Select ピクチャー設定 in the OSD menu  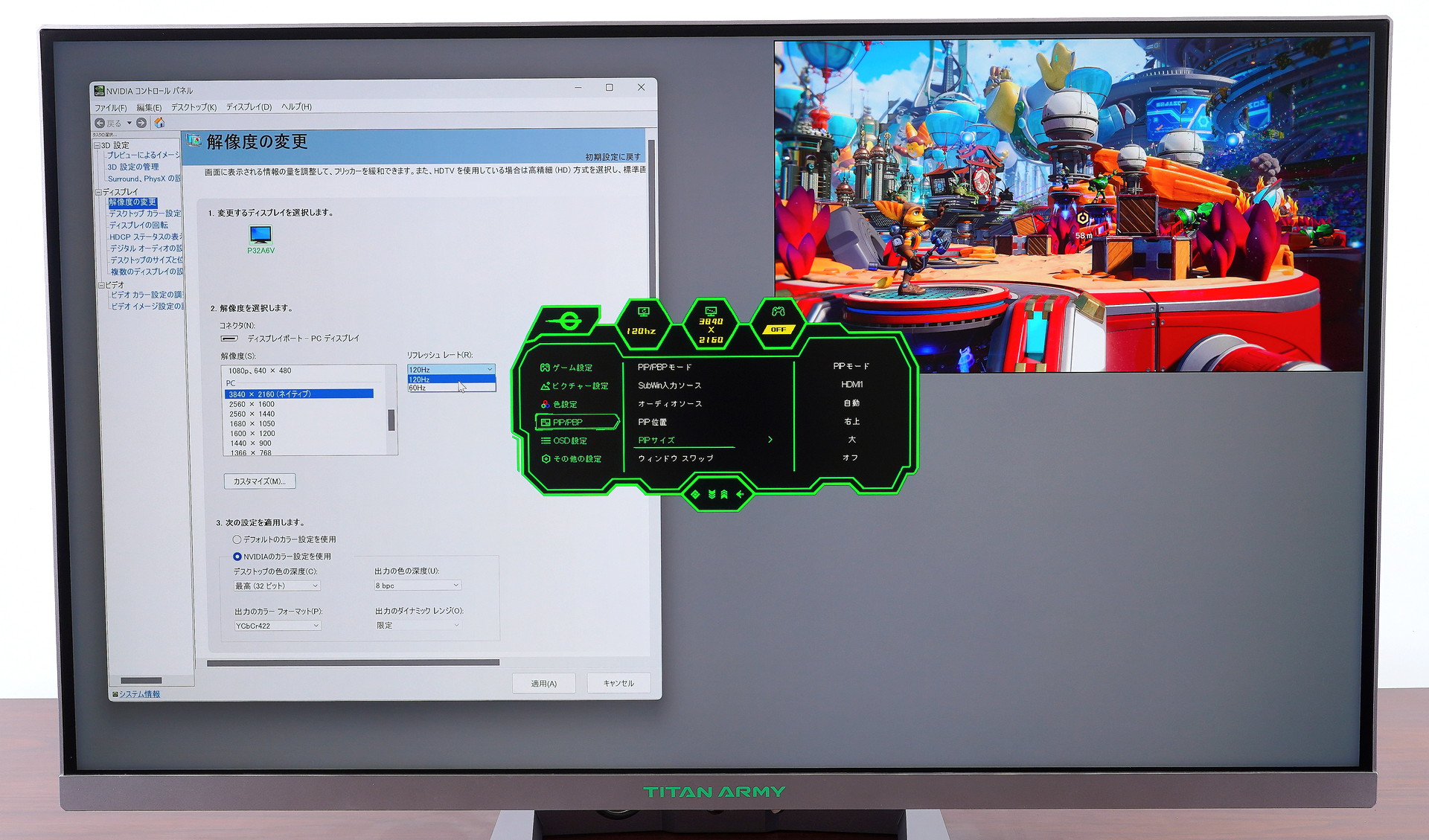coord(574,386)
